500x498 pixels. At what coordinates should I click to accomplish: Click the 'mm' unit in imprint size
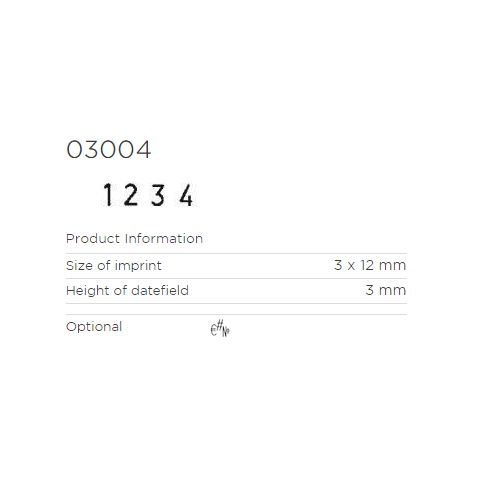pos(393,266)
